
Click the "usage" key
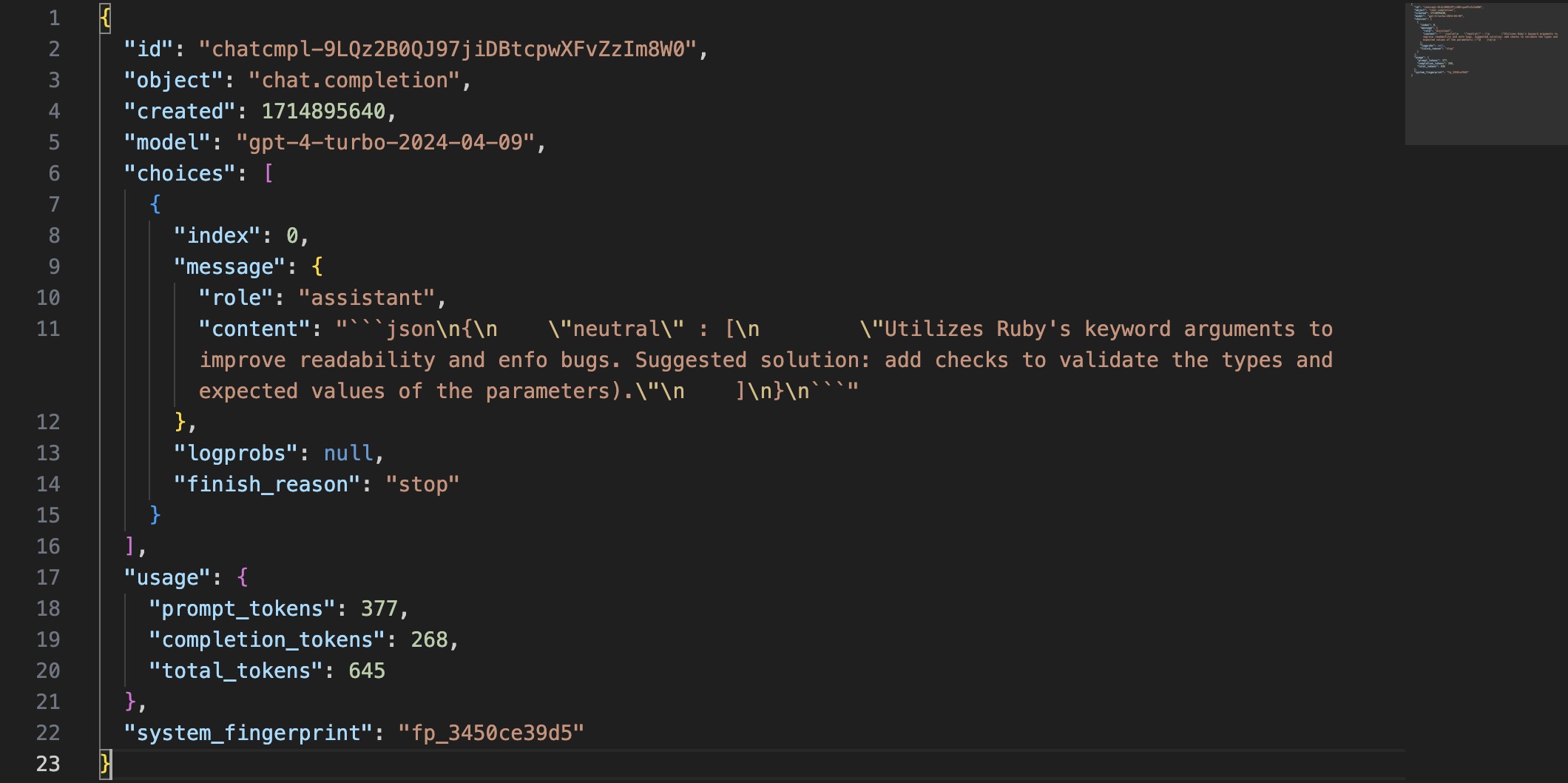click(x=167, y=577)
